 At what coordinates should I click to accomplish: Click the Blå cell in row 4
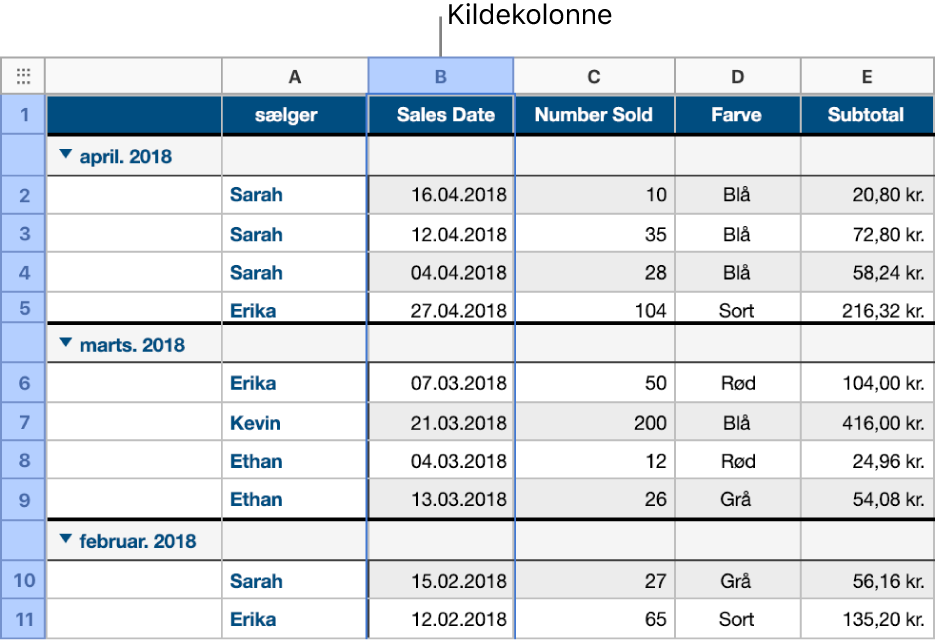(x=737, y=272)
